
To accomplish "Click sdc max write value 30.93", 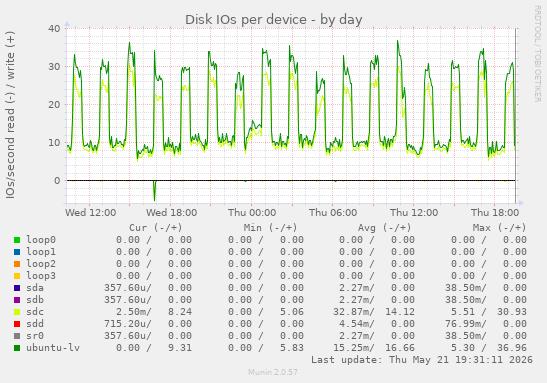I will (512, 312).
